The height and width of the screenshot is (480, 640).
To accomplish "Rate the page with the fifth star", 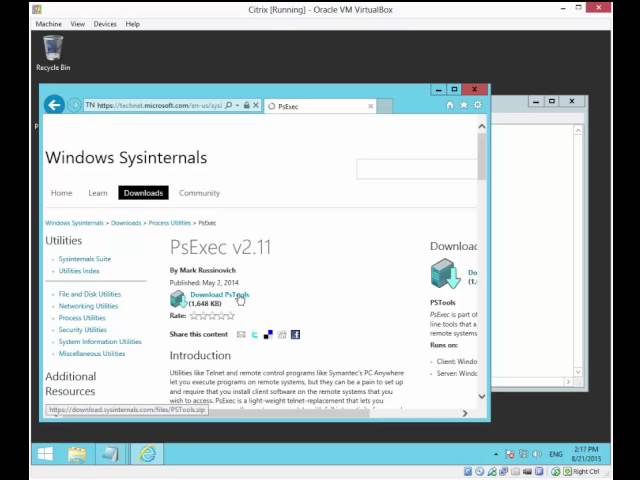I will pyautogui.click(x=230, y=316).
